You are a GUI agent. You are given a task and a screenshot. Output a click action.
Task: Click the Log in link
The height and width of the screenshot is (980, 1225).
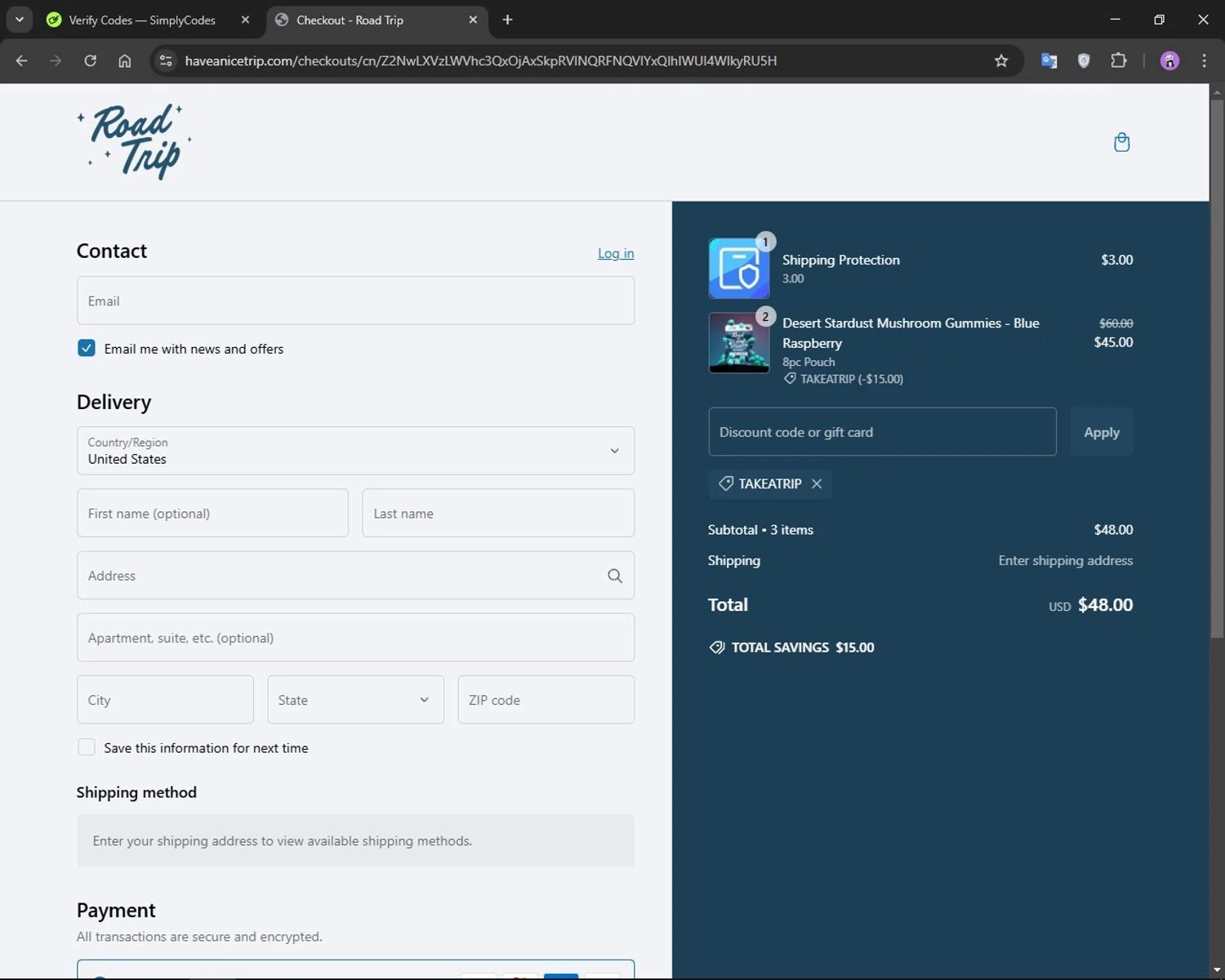[x=616, y=253]
